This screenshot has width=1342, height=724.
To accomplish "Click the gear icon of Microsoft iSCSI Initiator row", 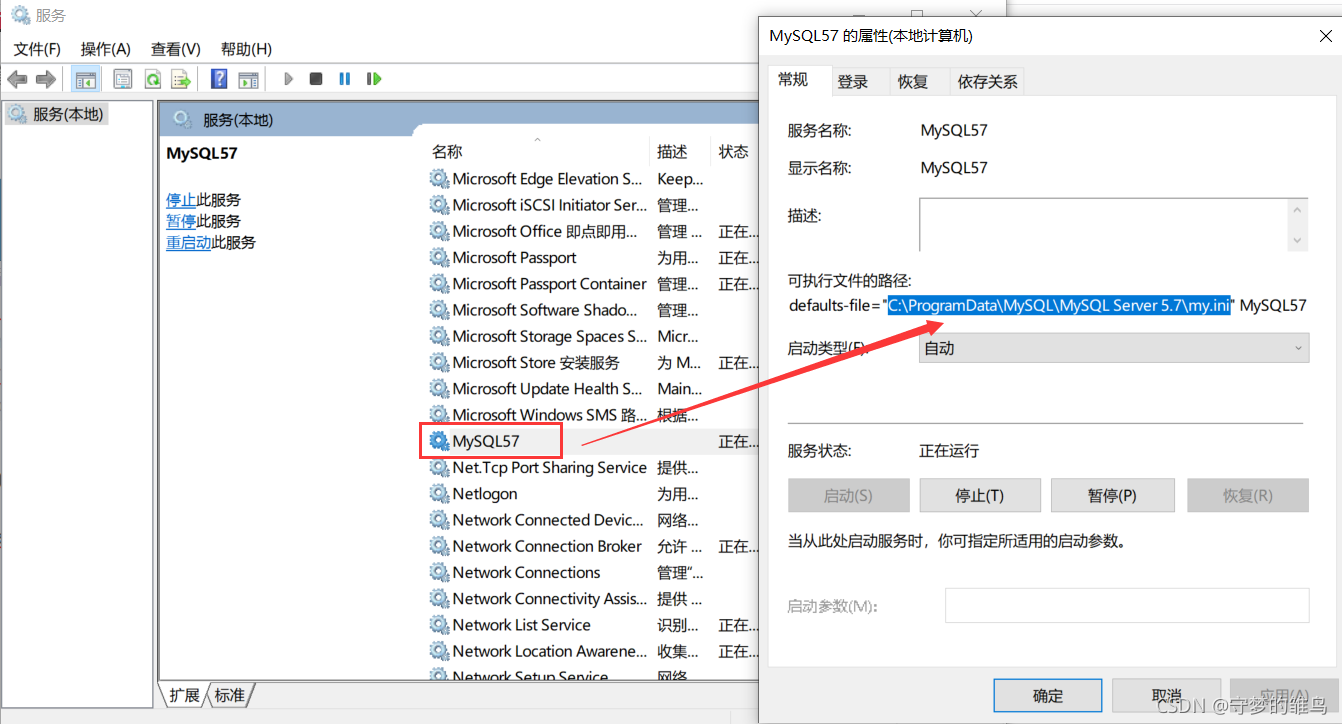I will pyautogui.click(x=439, y=205).
